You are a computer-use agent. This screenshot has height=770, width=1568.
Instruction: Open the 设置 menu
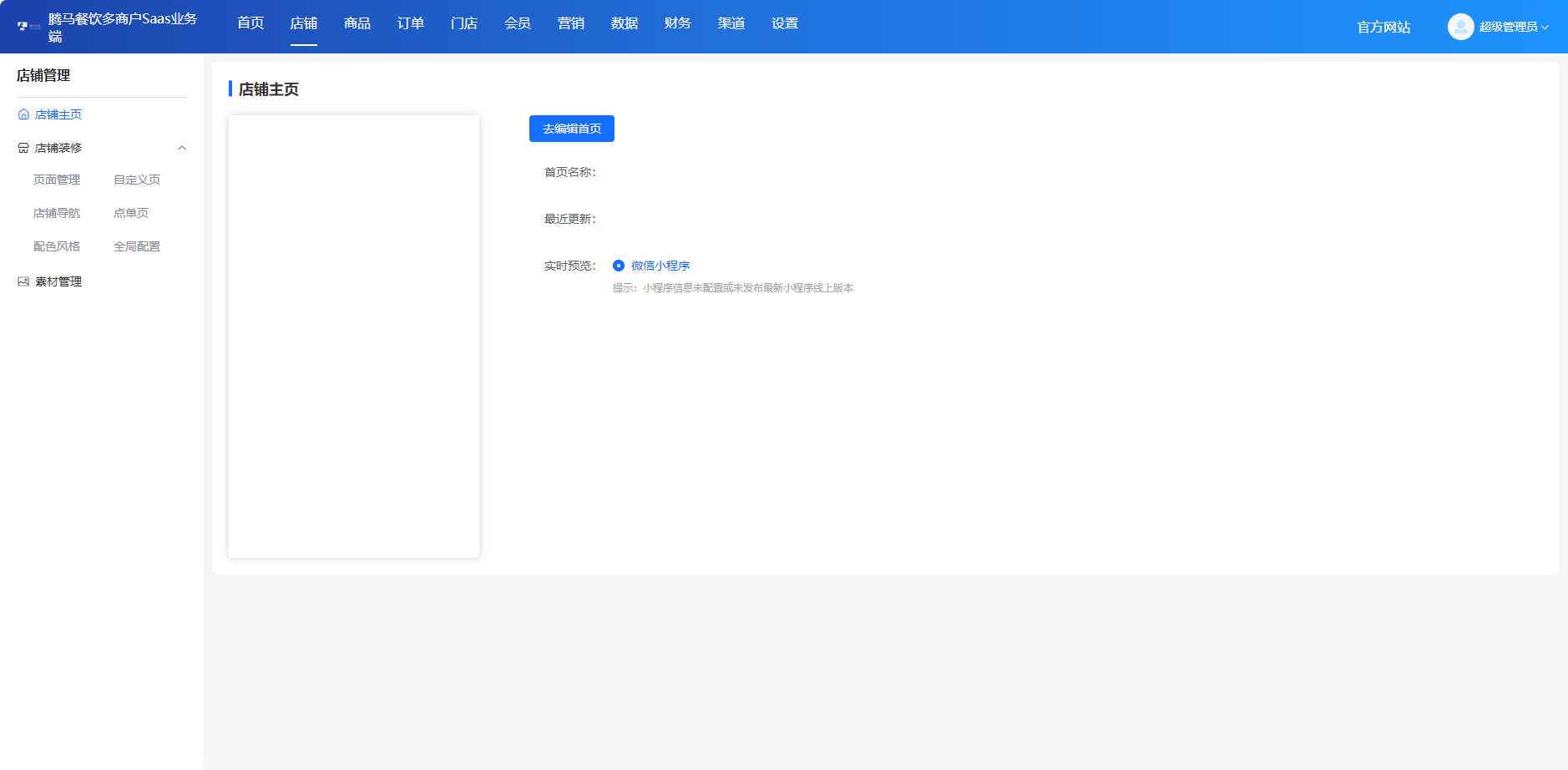[784, 23]
